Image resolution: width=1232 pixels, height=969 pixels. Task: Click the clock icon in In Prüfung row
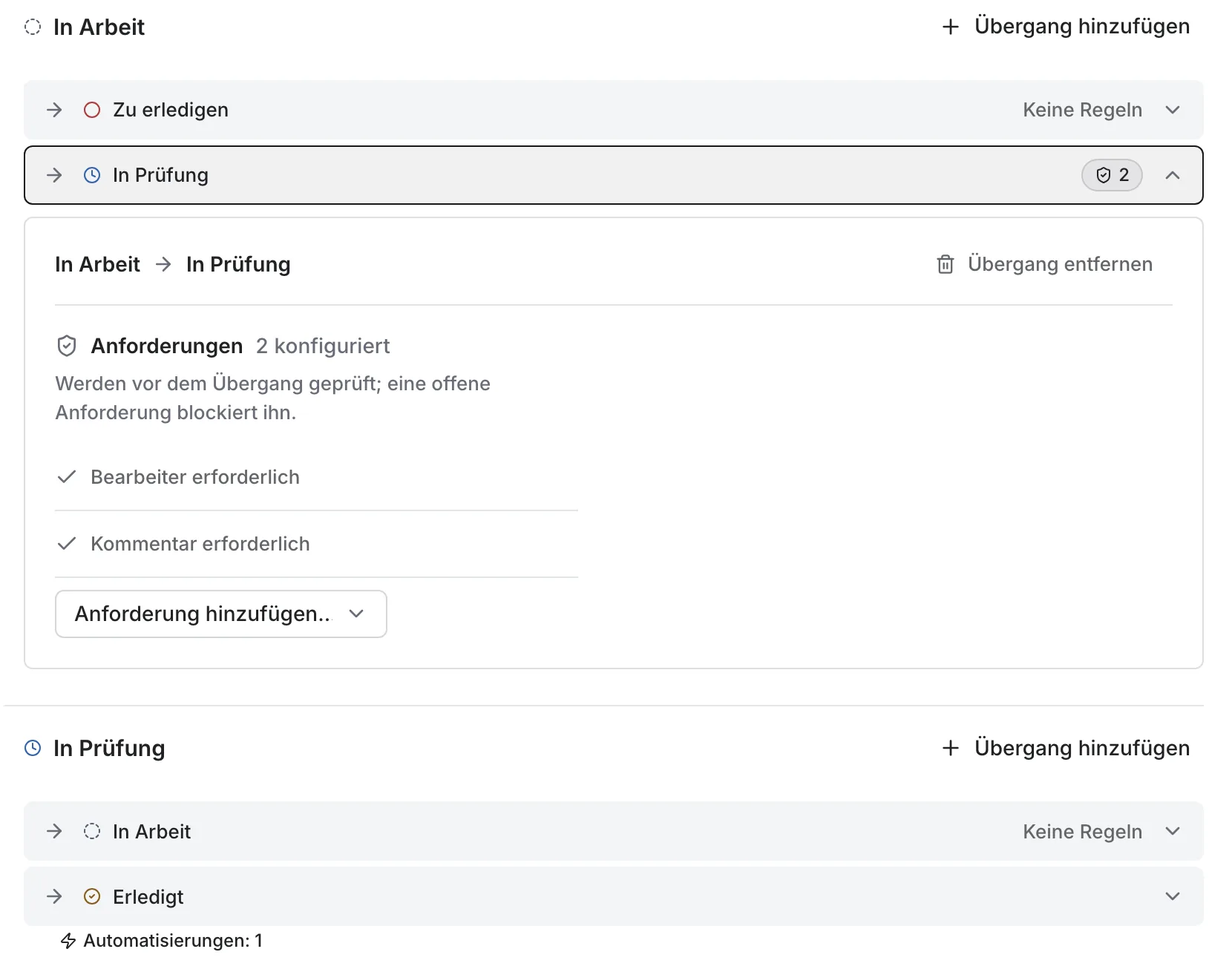[92, 175]
